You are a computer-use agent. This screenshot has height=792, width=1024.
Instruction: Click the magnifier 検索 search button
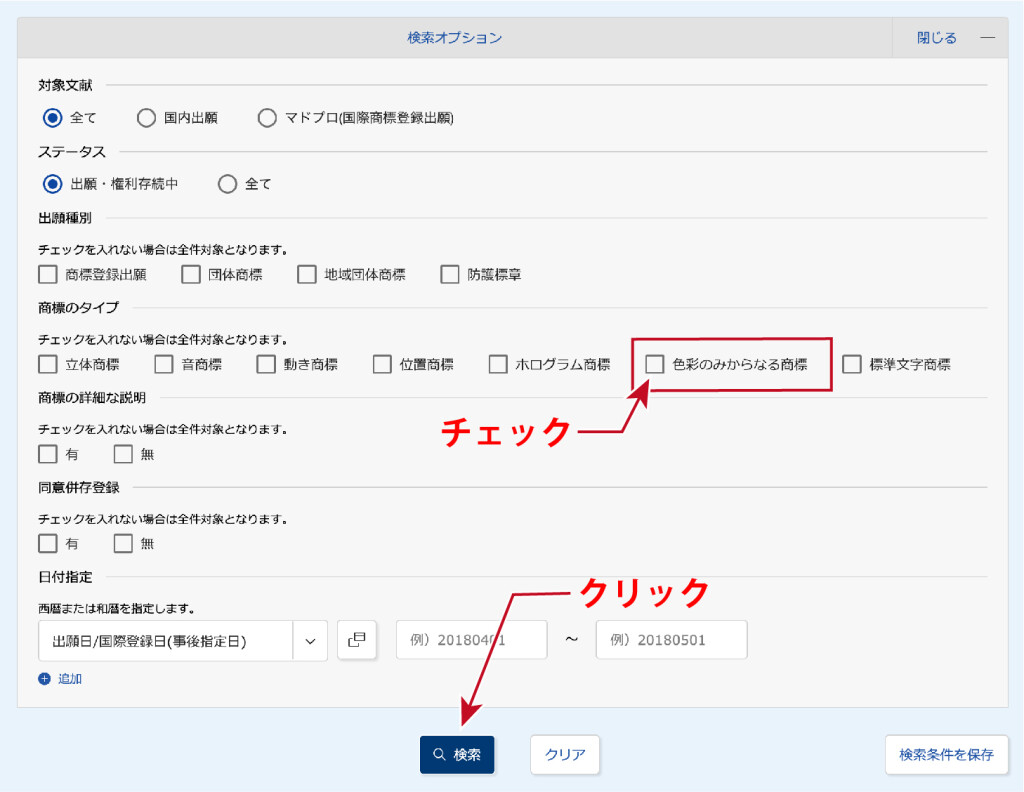[457, 755]
